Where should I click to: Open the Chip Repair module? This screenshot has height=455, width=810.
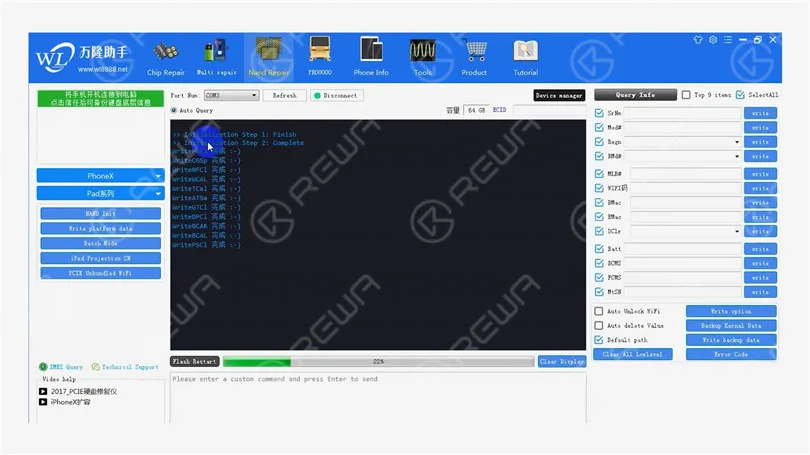(165, 59)
